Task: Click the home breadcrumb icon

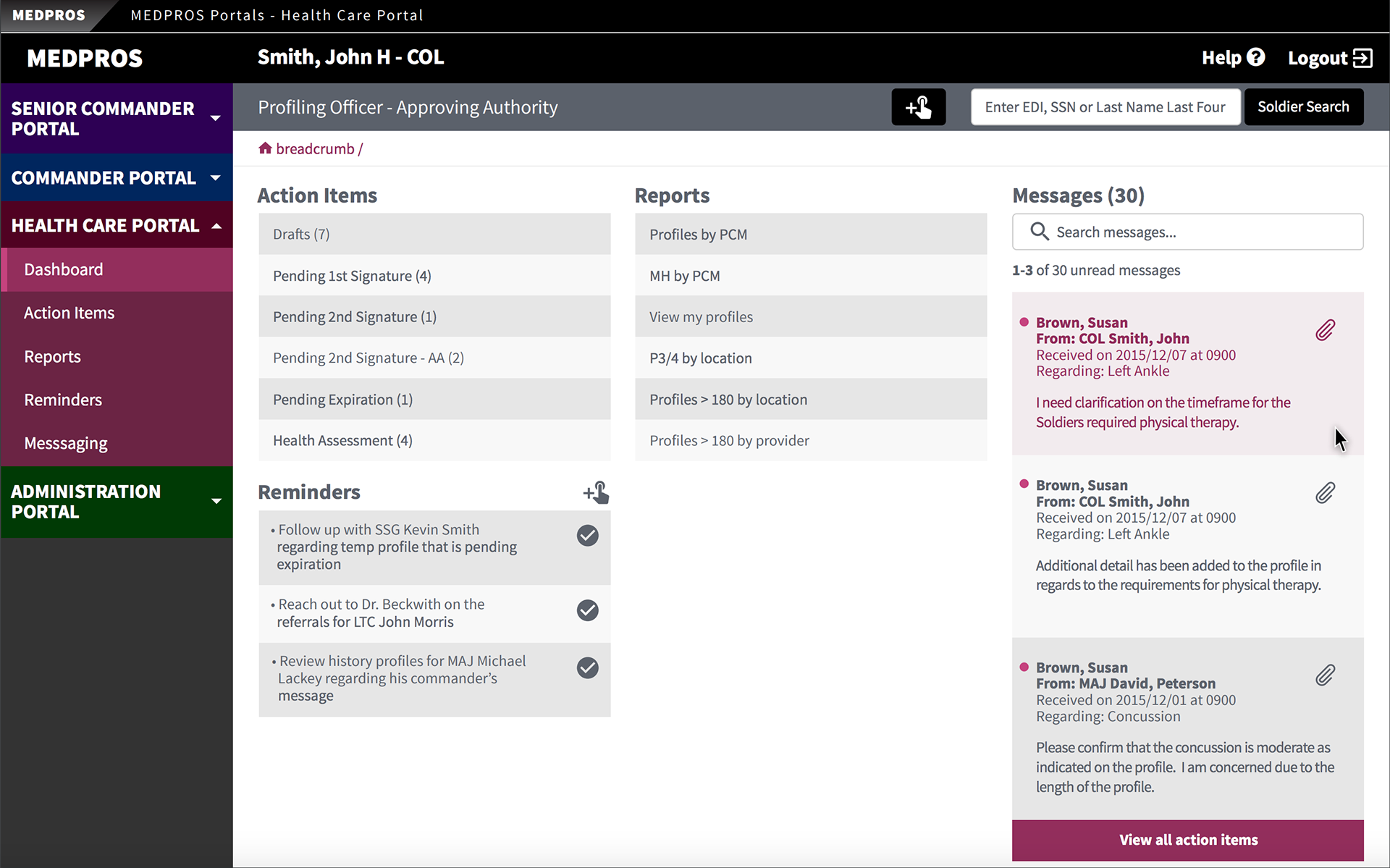Action: coord(265,148)
